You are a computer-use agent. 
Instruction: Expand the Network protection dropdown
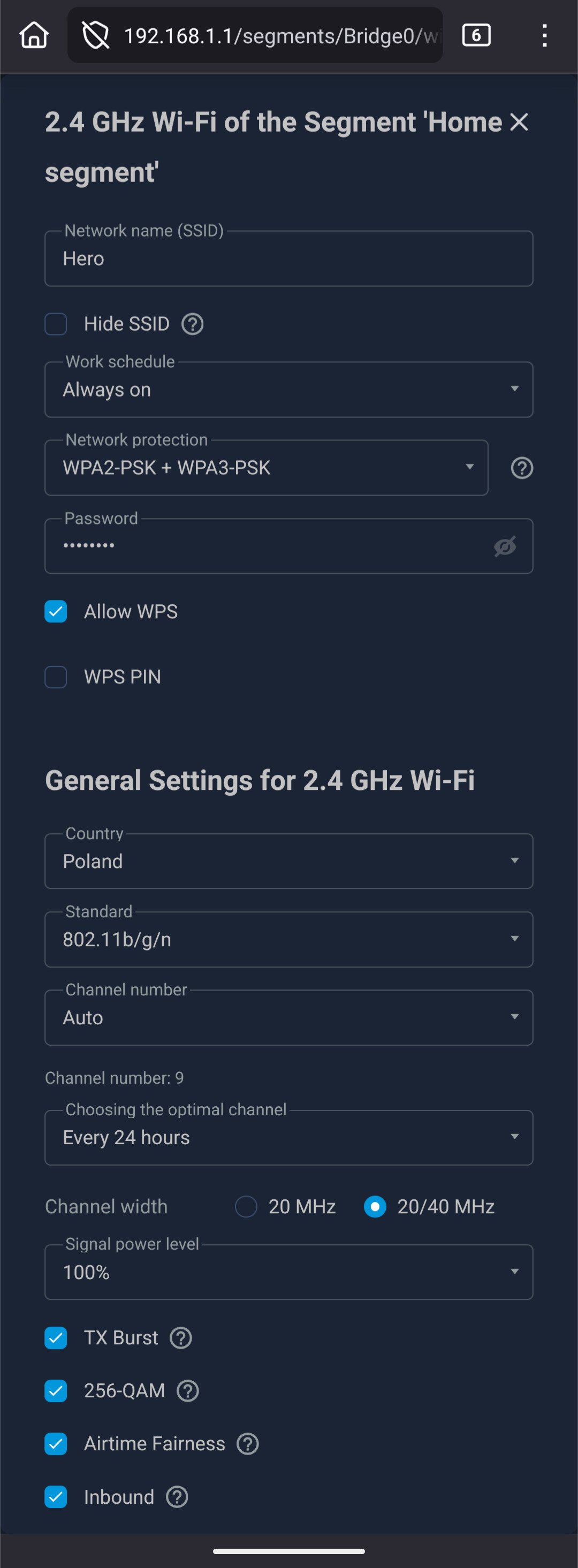(x=266, y=468)
